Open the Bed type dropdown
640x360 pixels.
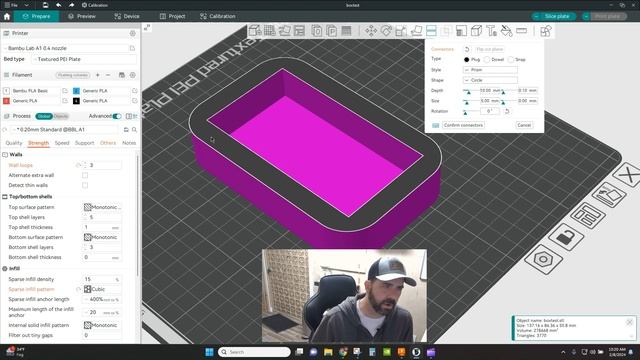(84, 59)
